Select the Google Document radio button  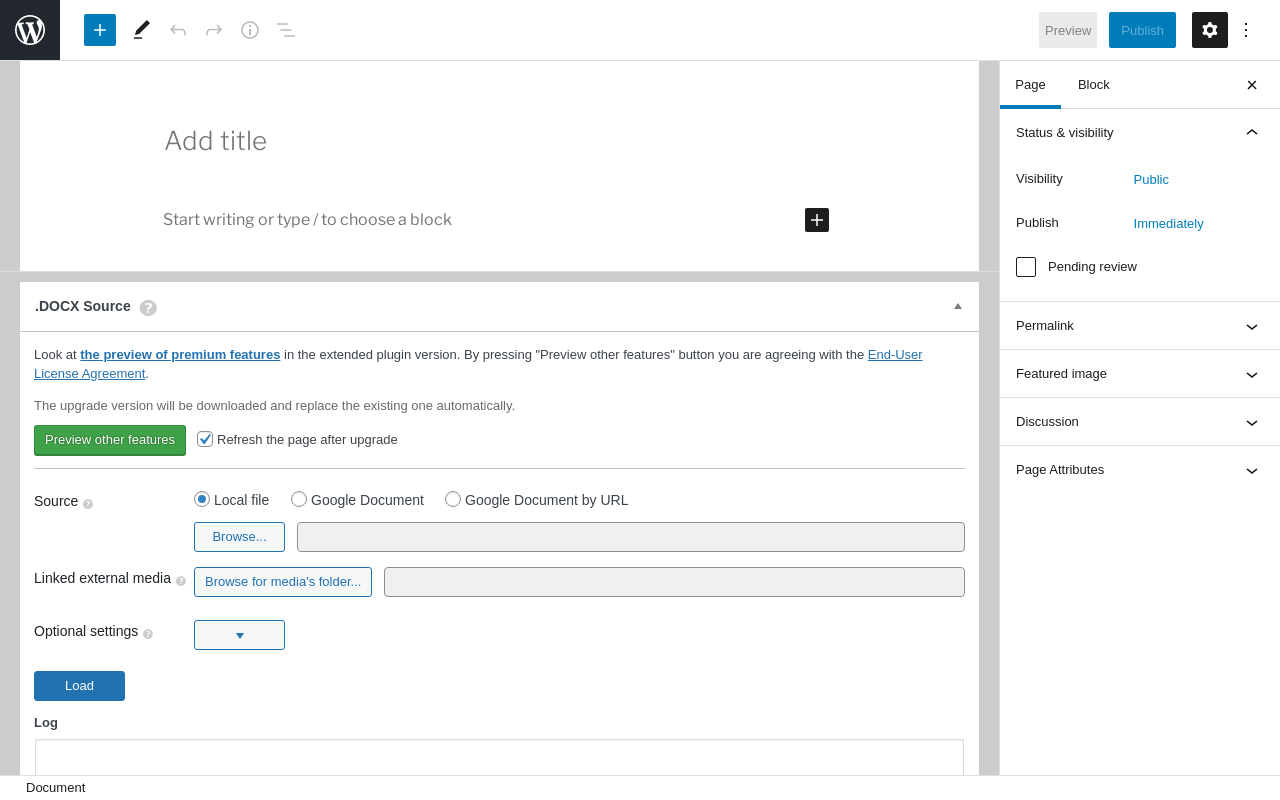pyautogui.click(x=299, y=499)
